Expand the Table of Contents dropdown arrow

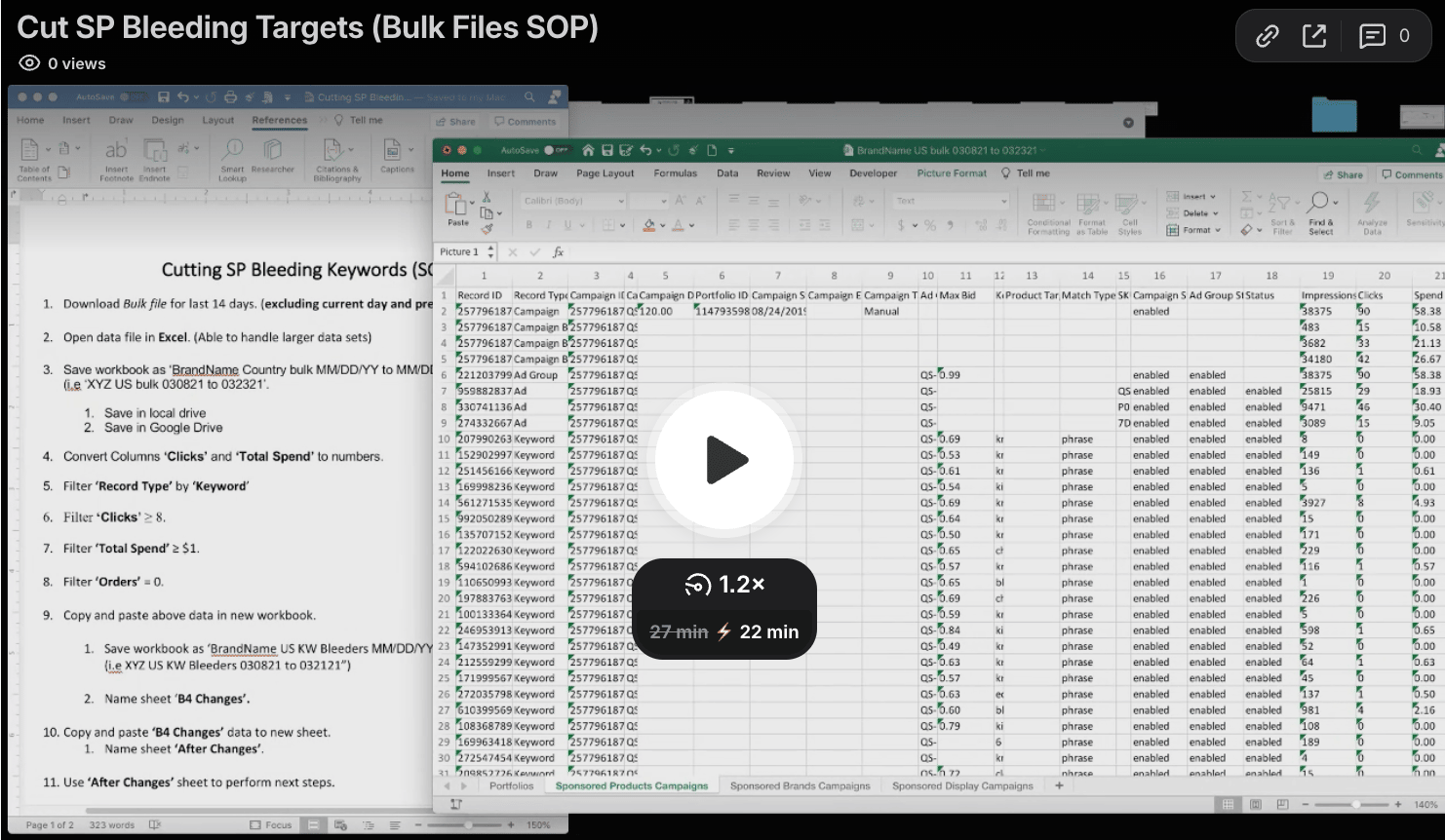click(50, 149)
